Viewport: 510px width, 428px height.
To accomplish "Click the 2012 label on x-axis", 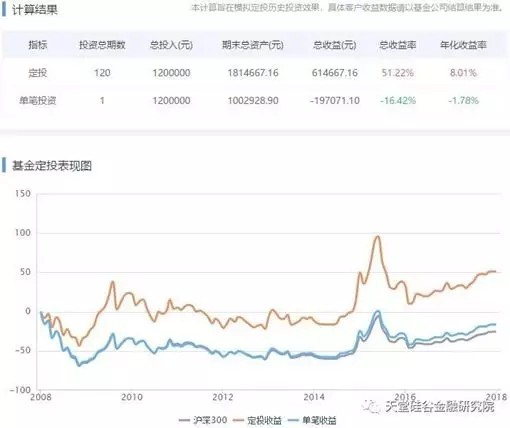I will point(223,397).
